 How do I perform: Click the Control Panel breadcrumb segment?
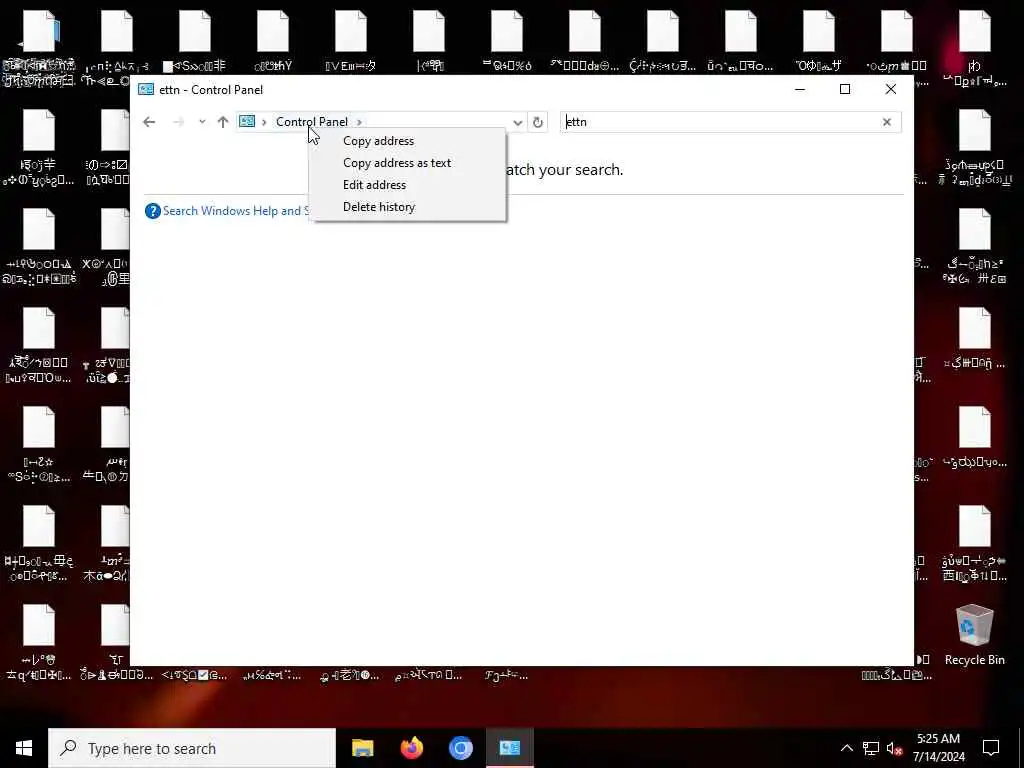[x=312, y=121]
